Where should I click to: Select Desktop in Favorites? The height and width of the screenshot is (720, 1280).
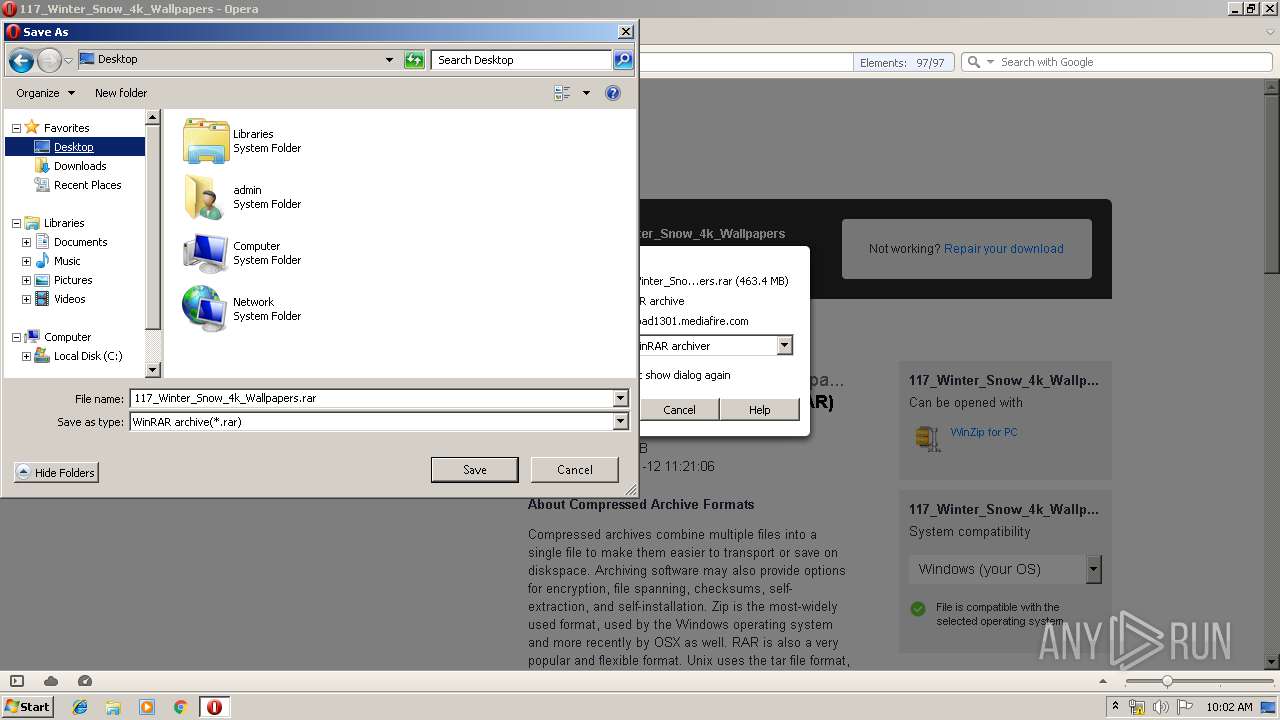(x=74, y=147)
